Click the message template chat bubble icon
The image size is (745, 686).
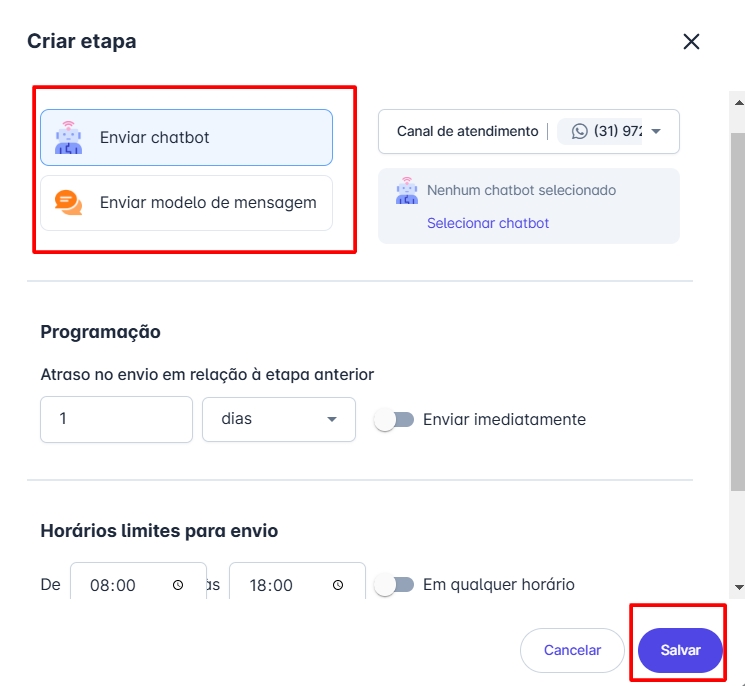[69, 202]
